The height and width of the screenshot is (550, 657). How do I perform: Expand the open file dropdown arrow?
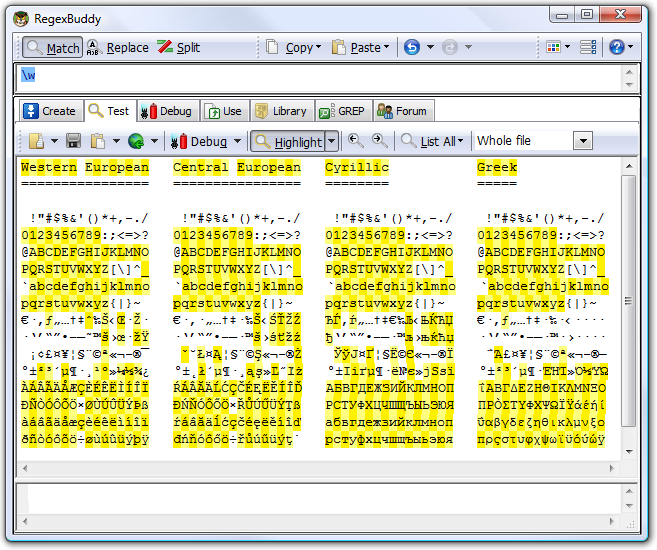coord(54,141)
